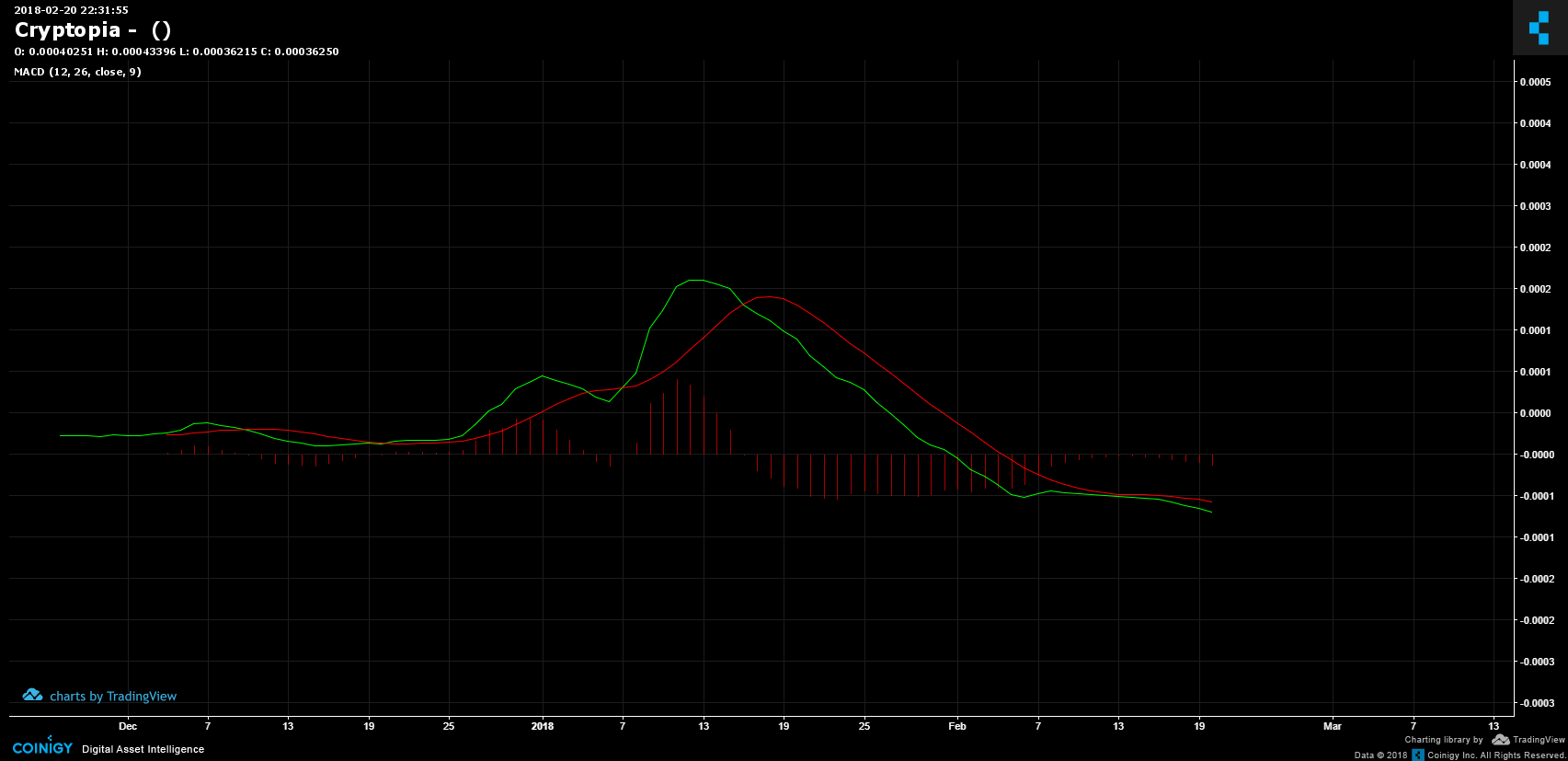The width and height of the screenshot is (1568, 761).
Task: Click the '2018' label on the time axis
Action: click(543, 726)
